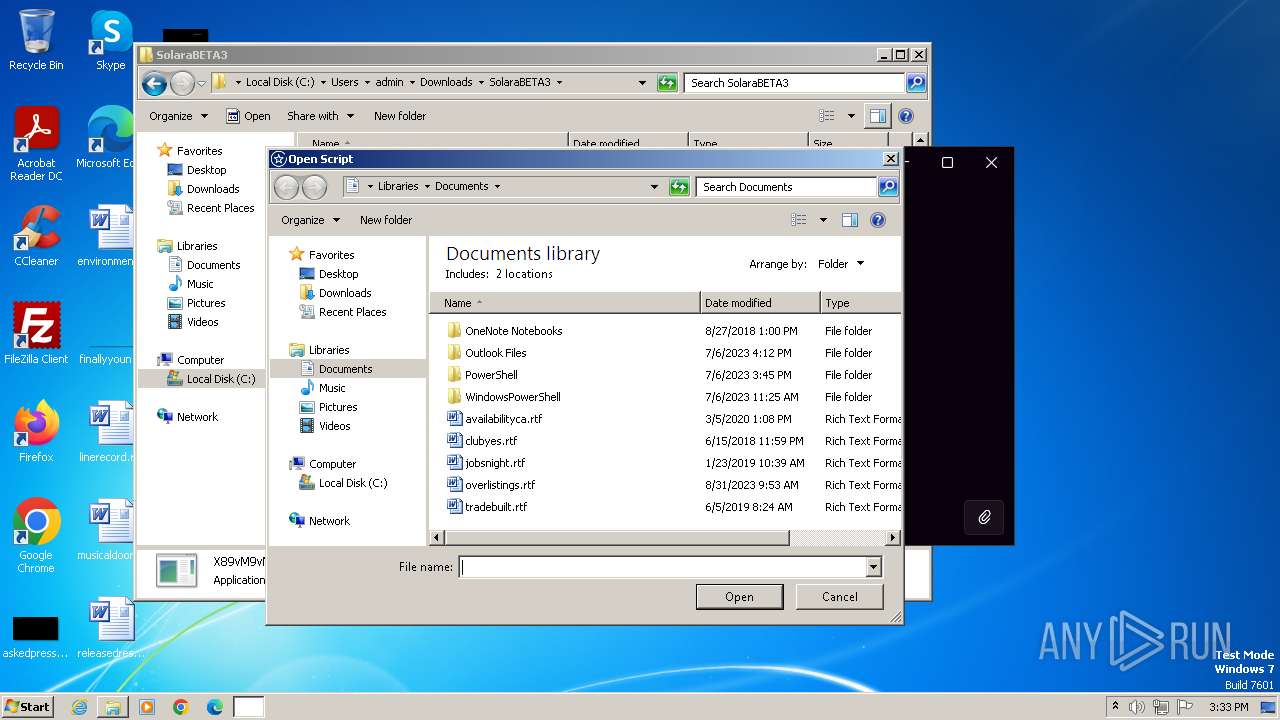Open the Arrange by Folder dropdown
Viewport: 1280px width, 720px height.
pyautogui.click(x=841, y=264)
